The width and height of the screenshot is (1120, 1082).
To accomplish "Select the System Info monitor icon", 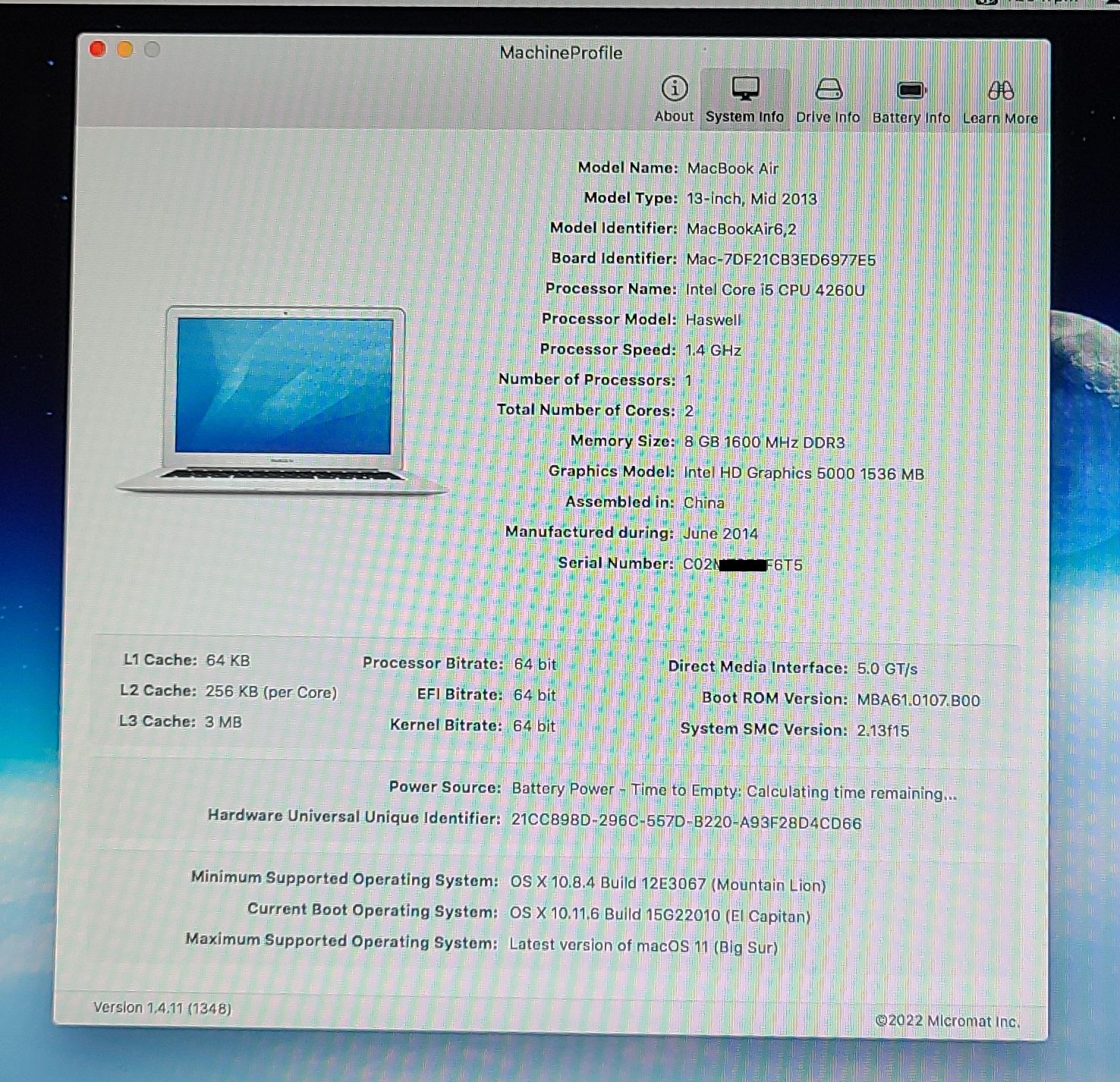I will [x=744, y=90].
